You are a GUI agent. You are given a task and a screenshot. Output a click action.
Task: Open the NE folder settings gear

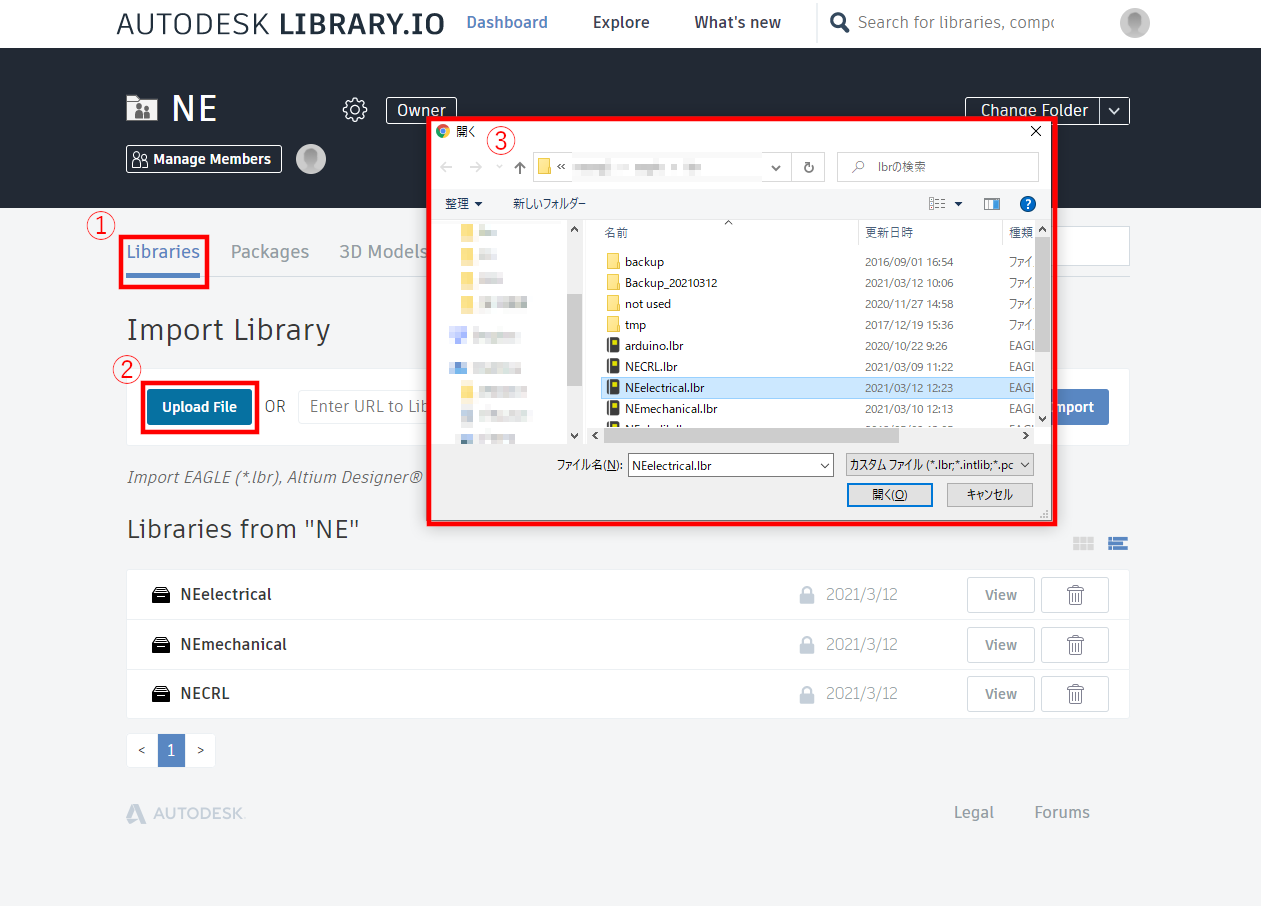[x=355, y=110]
